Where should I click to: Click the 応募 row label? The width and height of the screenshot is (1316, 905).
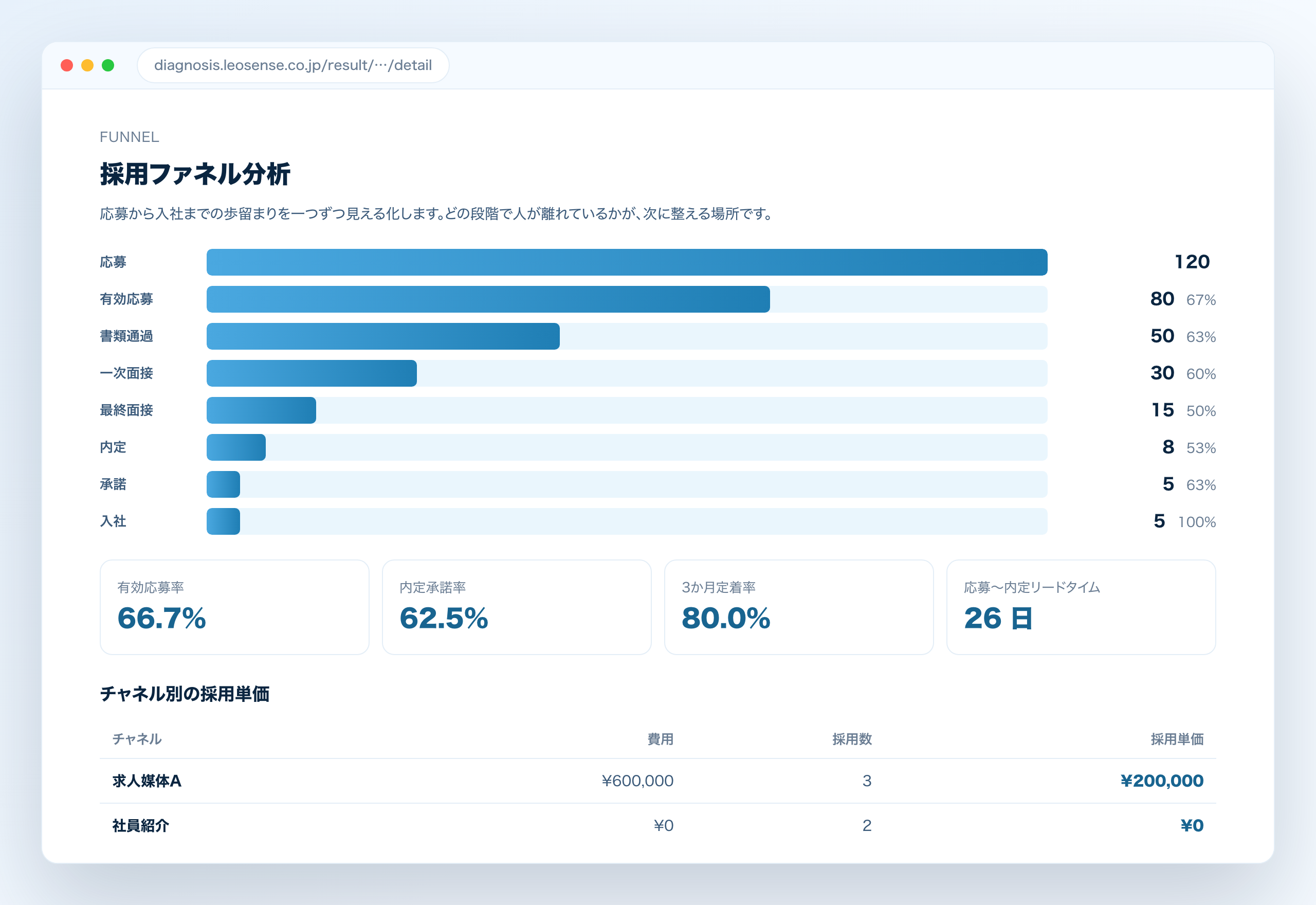[x=113, y=262]
